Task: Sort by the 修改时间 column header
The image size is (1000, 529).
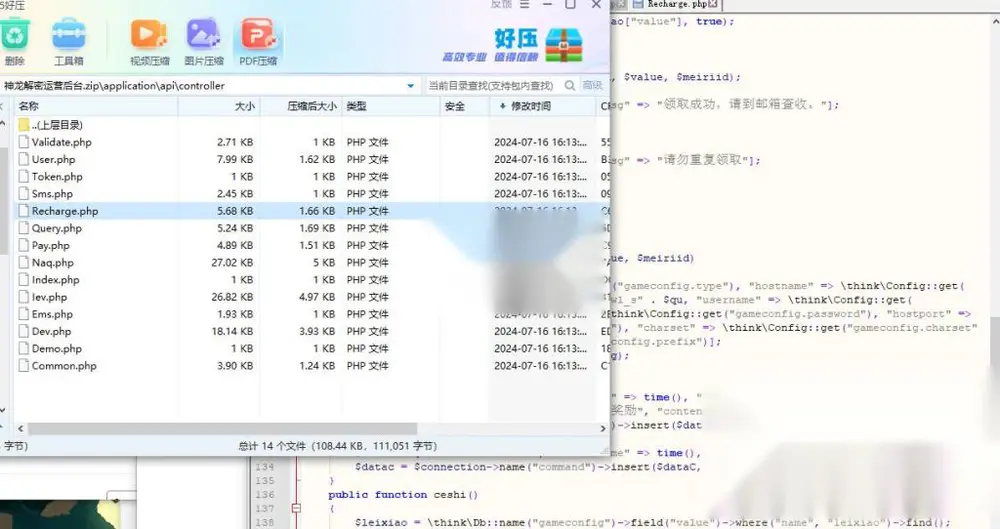Action: click(543, 106)
